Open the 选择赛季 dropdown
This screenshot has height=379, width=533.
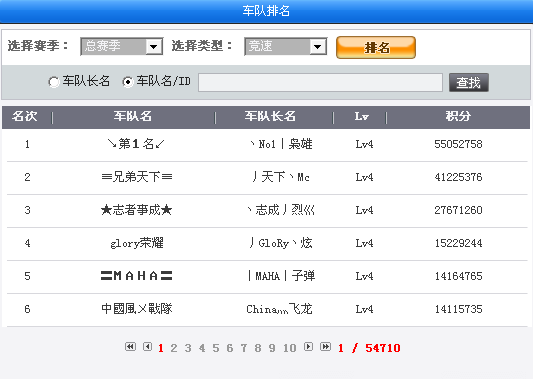point(122,46)
